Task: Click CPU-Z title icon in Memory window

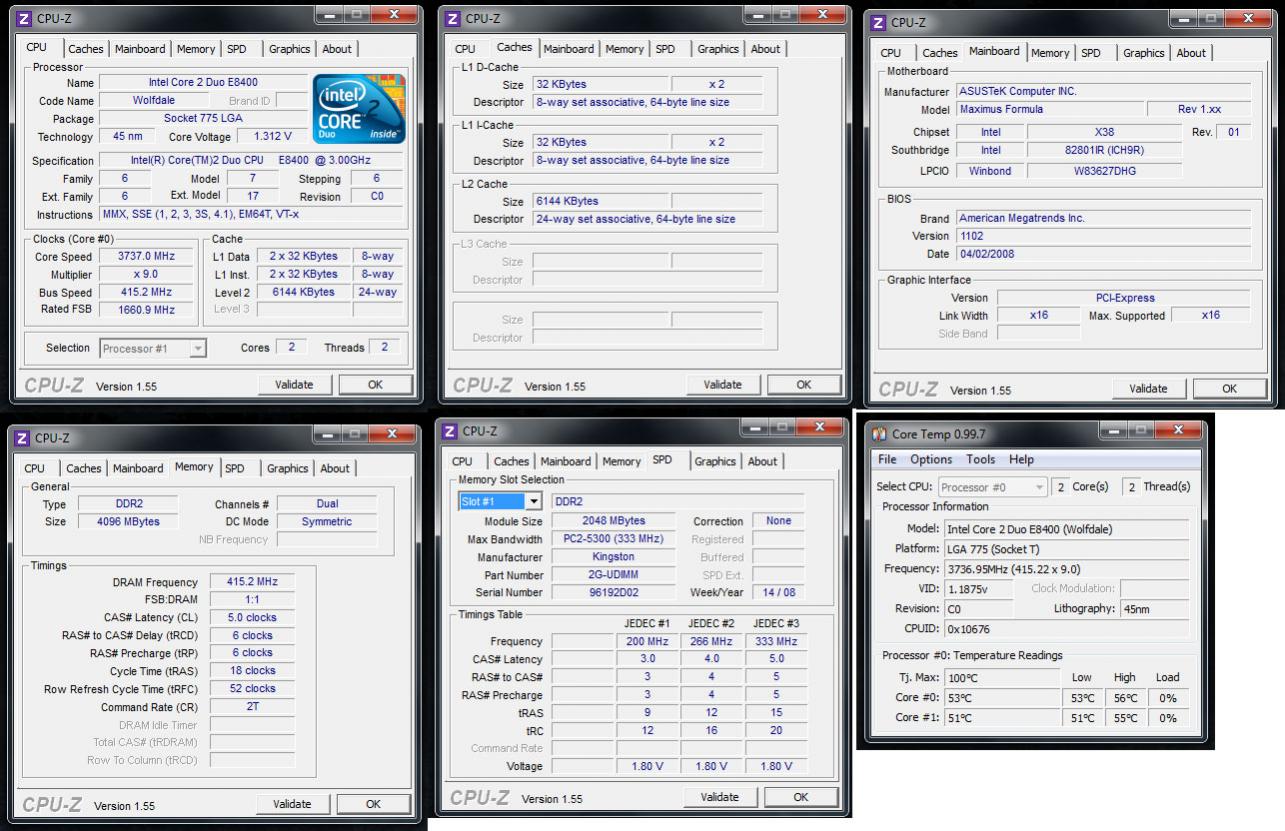Action: pyautogui.click(x=21, y=438)
